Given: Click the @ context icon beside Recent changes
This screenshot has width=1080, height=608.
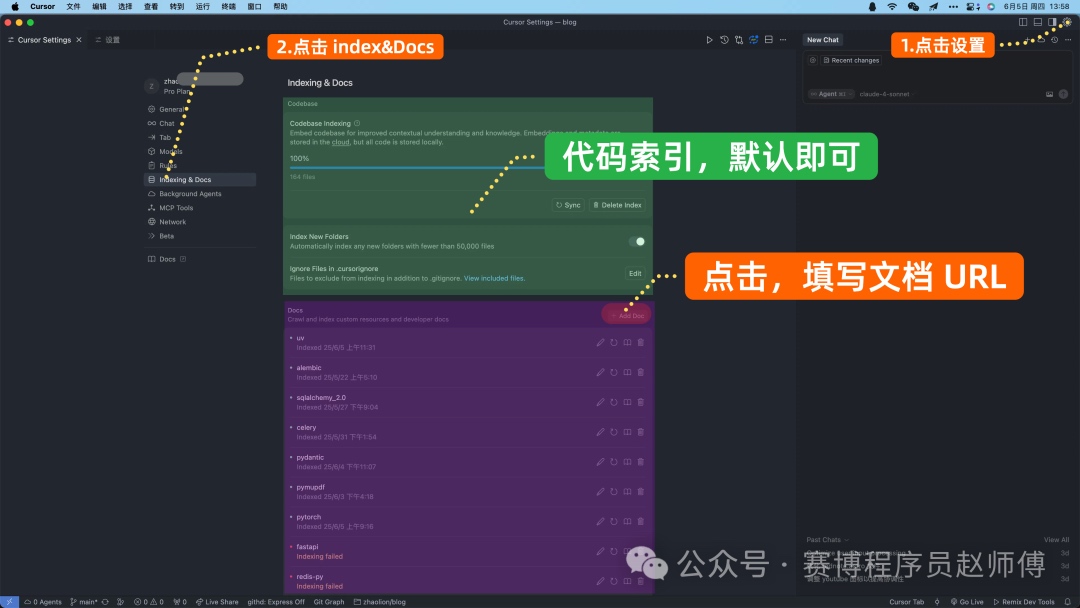Looking at the screenshot, I should tap(813, 61).
